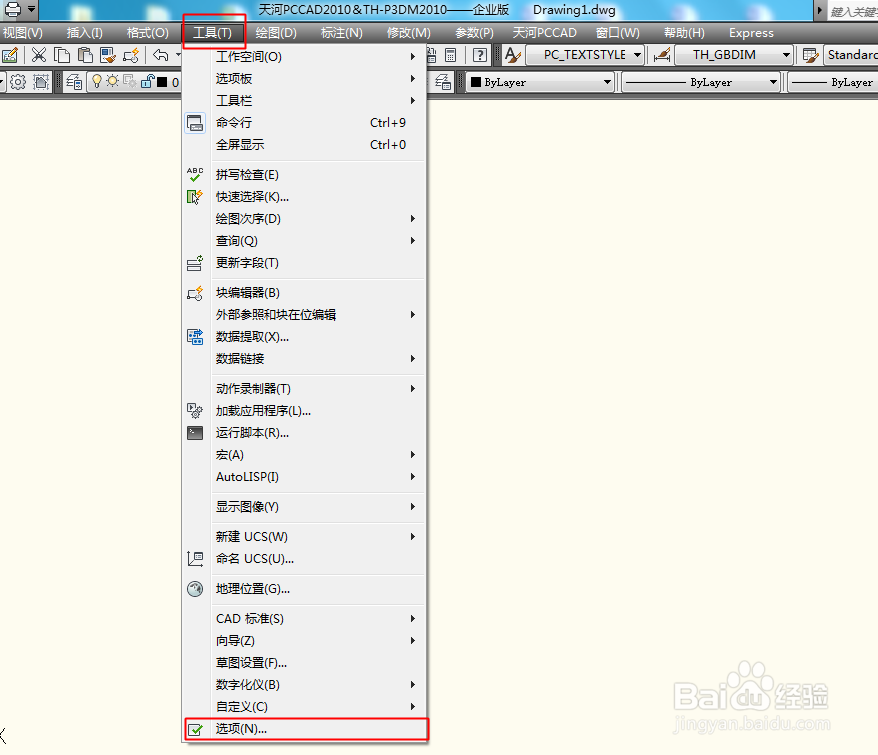Open 自定义(C) menu entry

pyautogui.click(x=305, y=707)
